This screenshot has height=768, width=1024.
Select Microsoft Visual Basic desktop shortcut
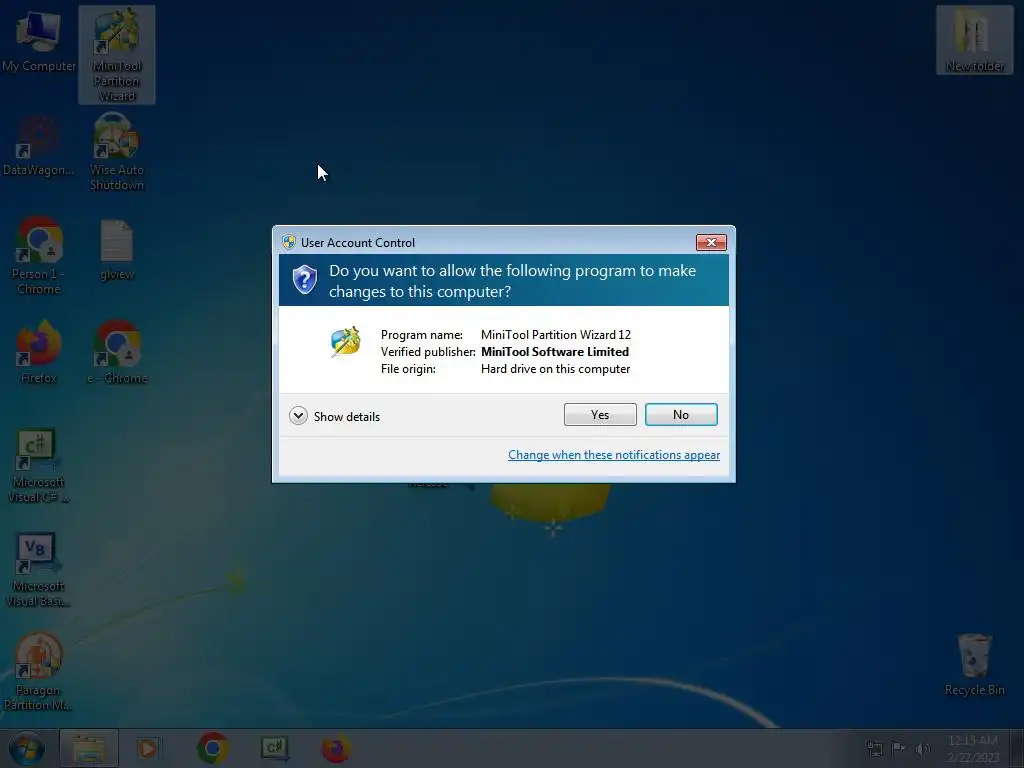point(37,570)
